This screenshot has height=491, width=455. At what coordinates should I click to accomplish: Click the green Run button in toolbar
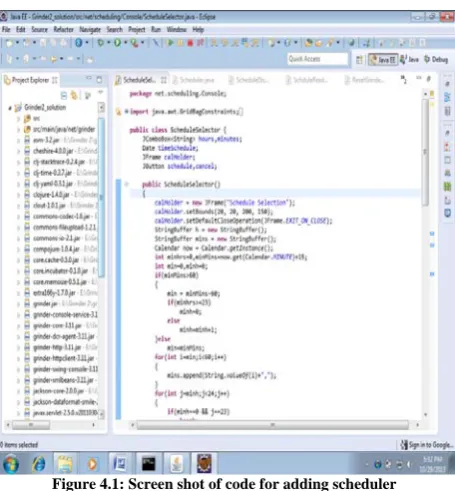(117, 43)
